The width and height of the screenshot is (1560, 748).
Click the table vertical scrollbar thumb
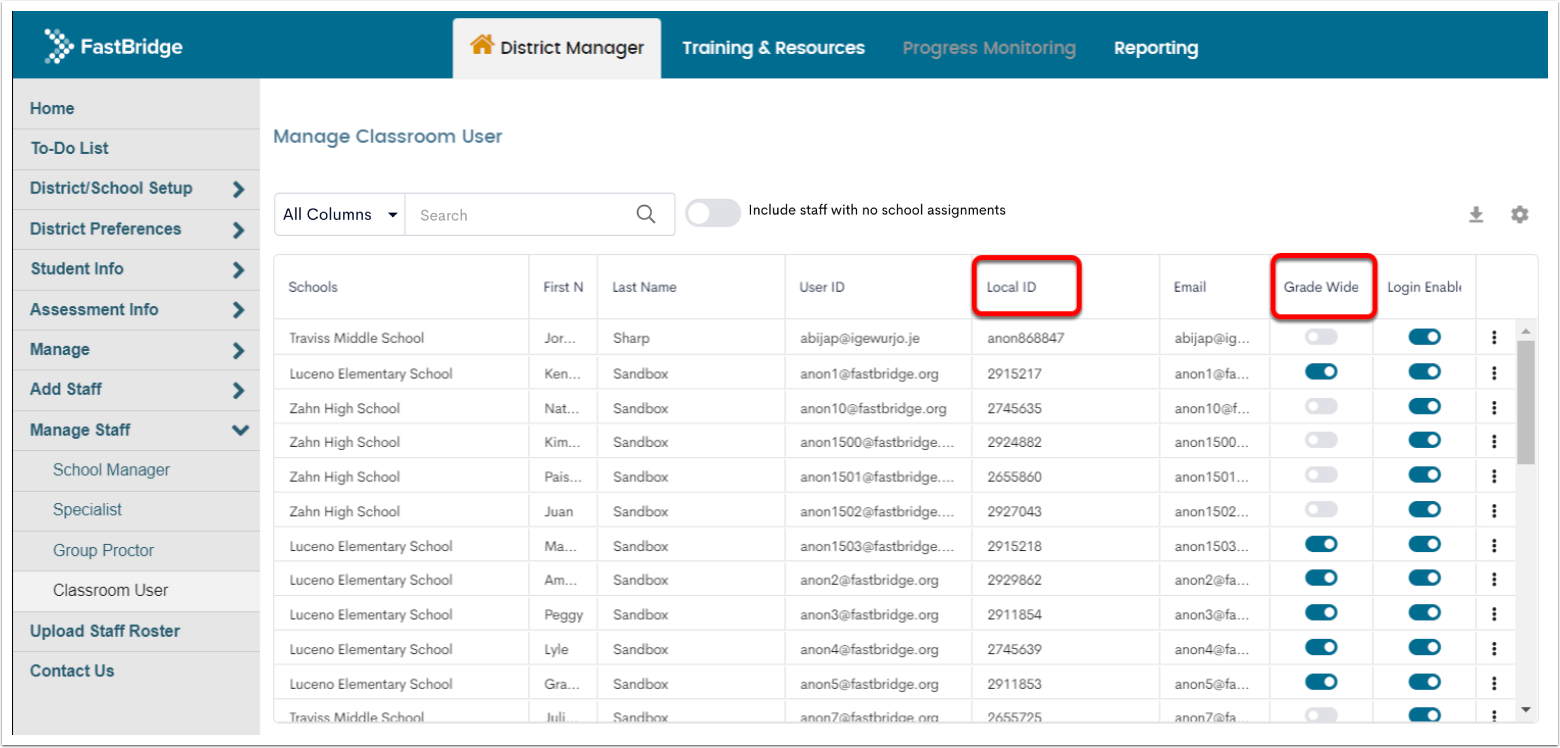(1526, 402)
